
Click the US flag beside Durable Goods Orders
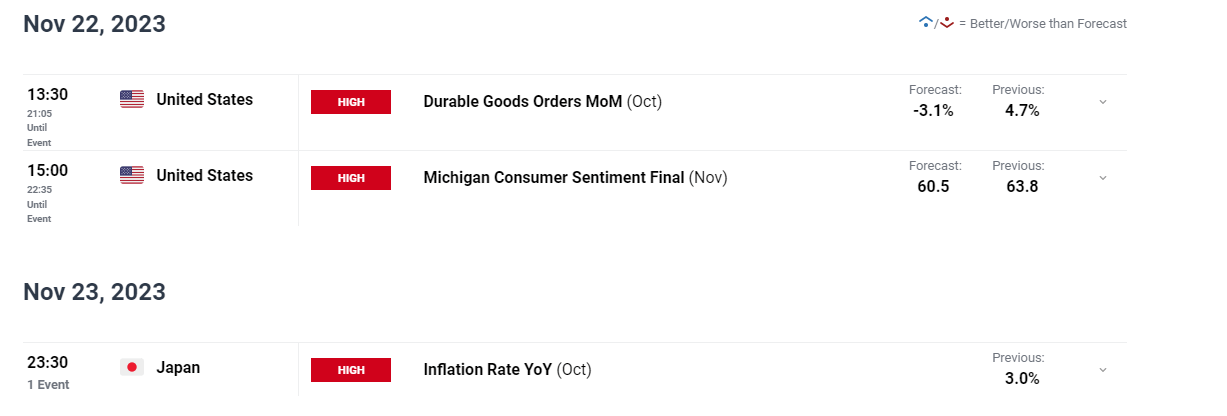point(132,99)
